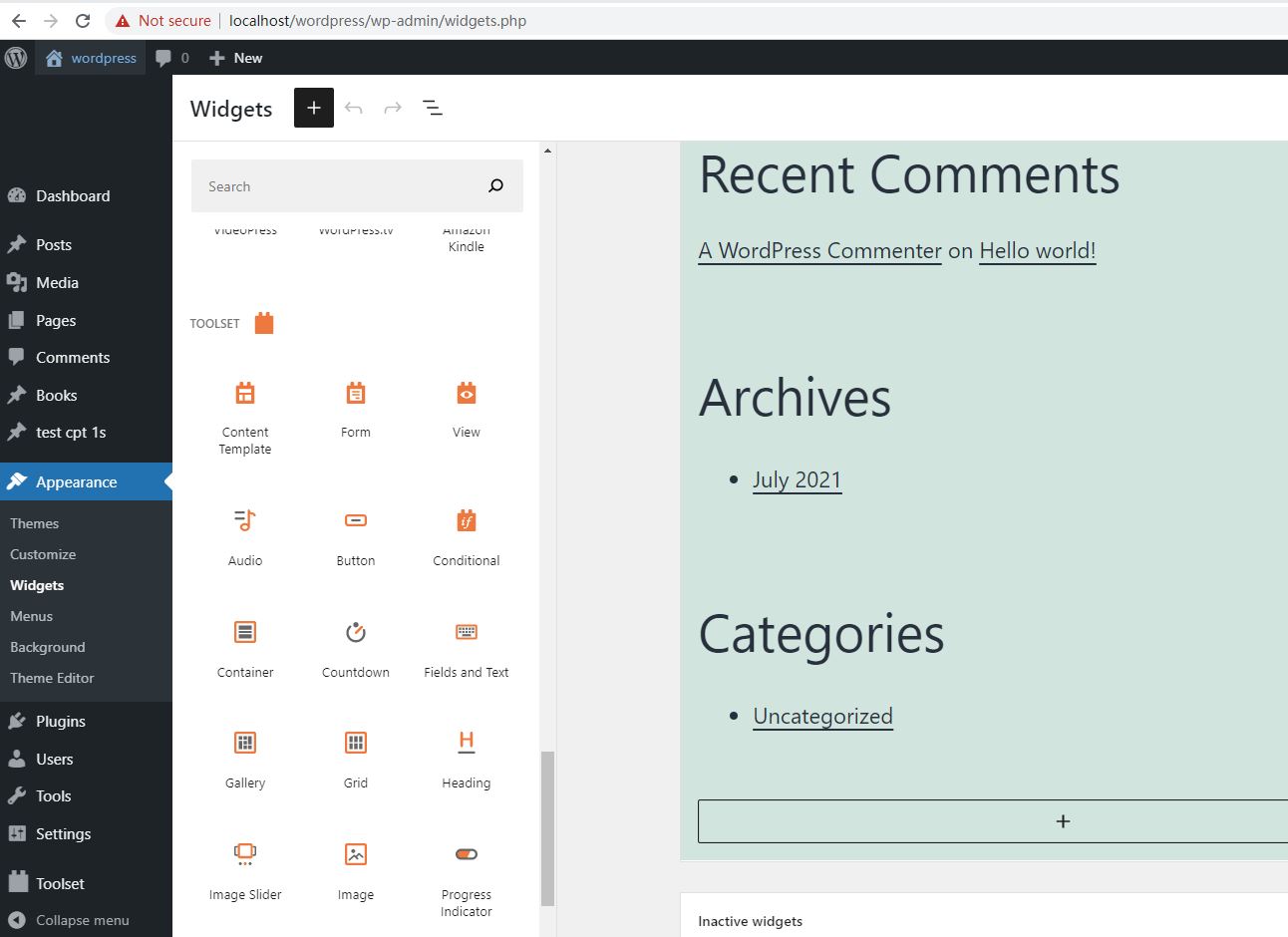Click the search magnifier icon

(x=496, y=186)
